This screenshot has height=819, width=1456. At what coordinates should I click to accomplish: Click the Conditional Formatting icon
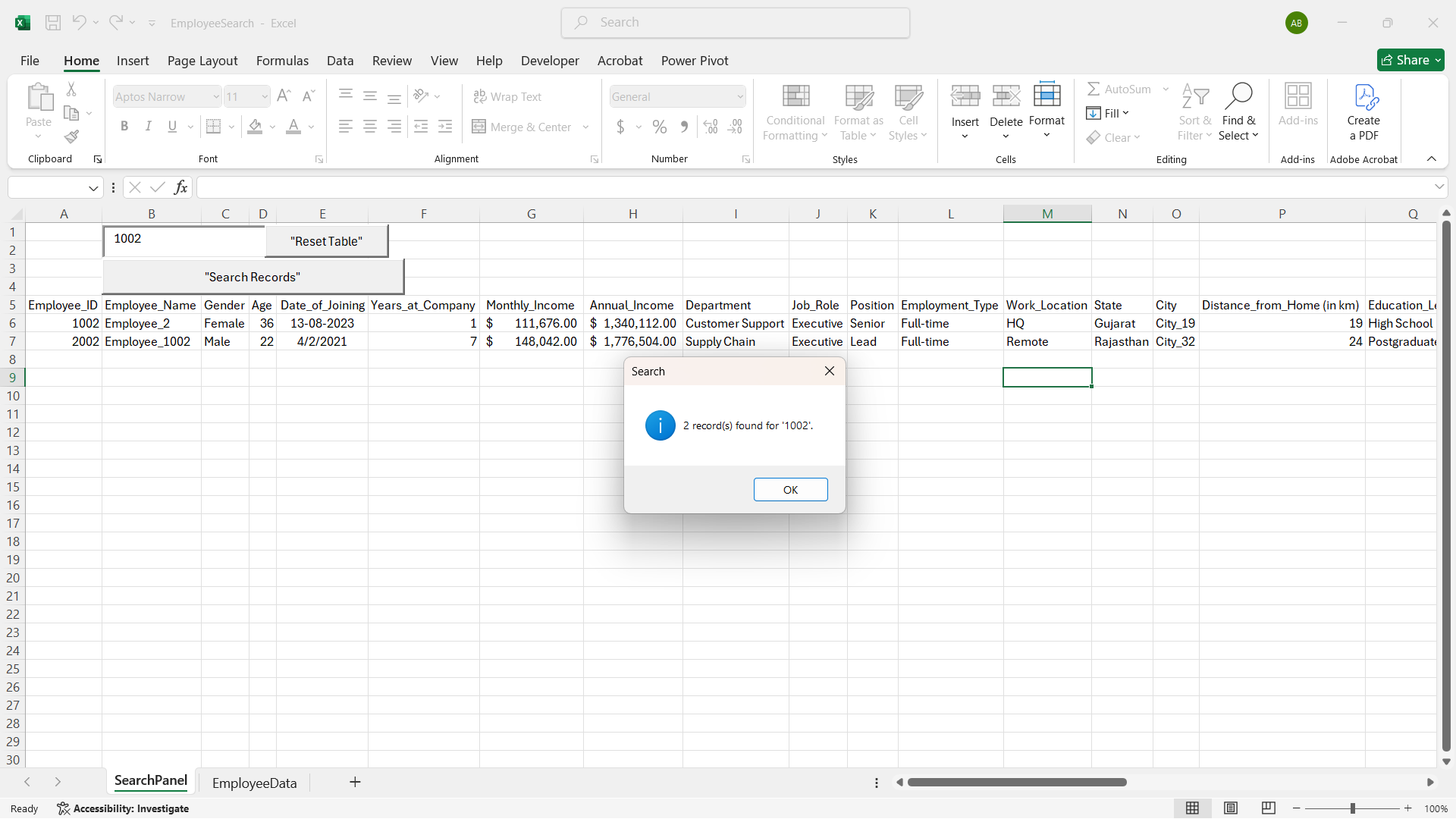click(795, 97)
